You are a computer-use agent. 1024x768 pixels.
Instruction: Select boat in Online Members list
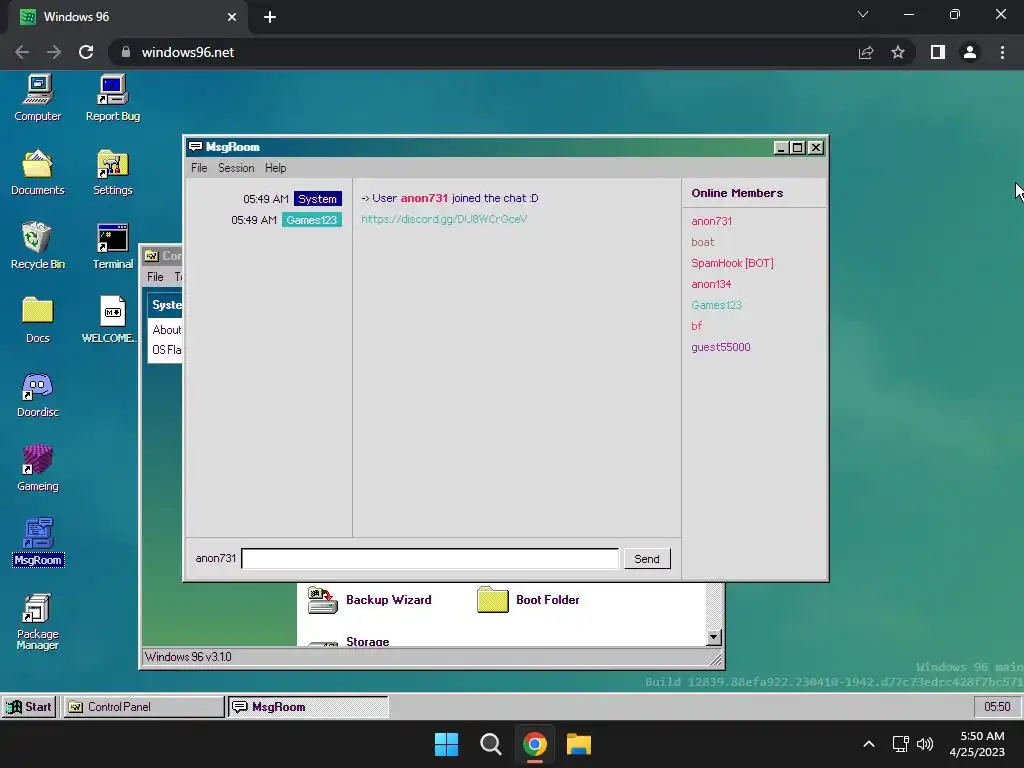(x=703, y=242)
